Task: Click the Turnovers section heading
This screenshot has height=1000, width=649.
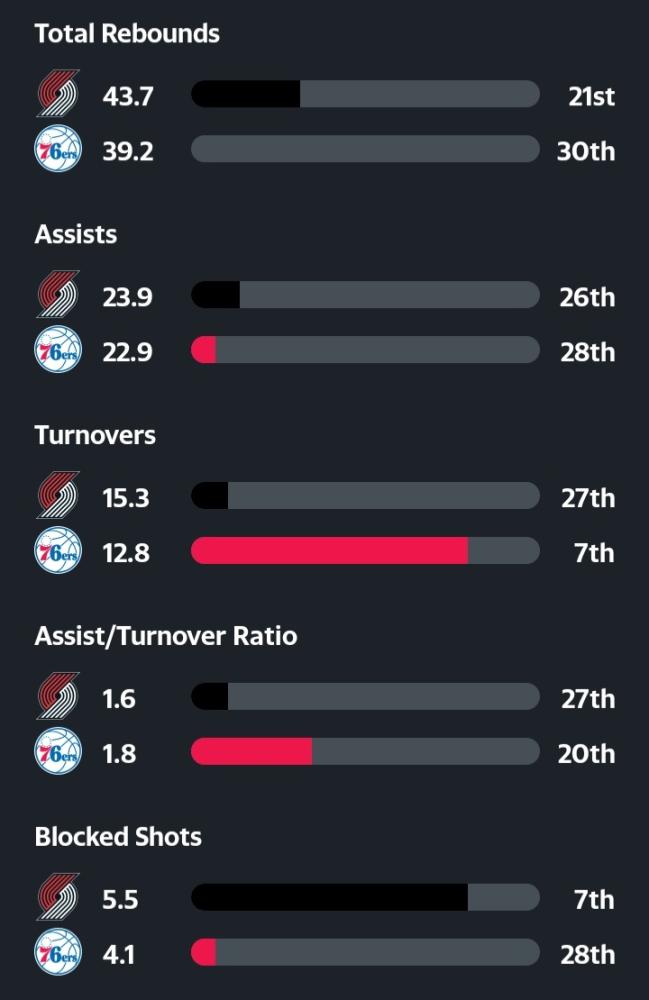Action: tap(95, 435)
